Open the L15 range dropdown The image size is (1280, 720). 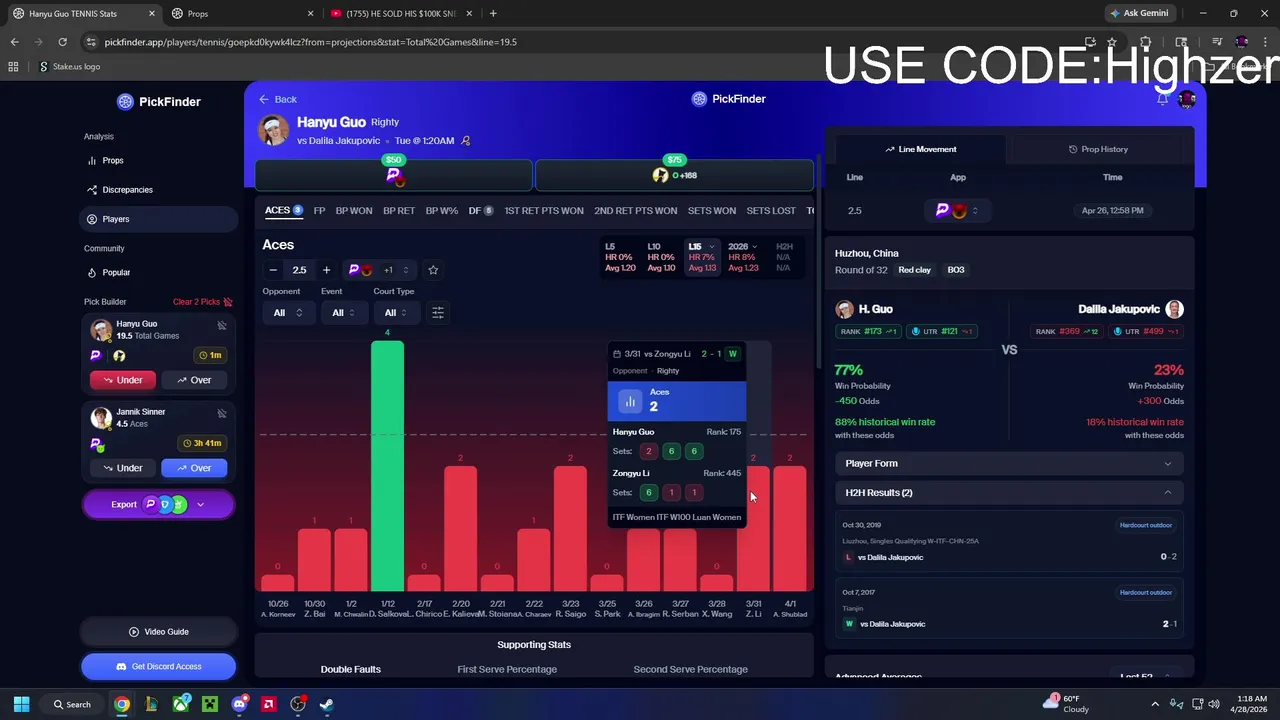[x=702, y=257]
